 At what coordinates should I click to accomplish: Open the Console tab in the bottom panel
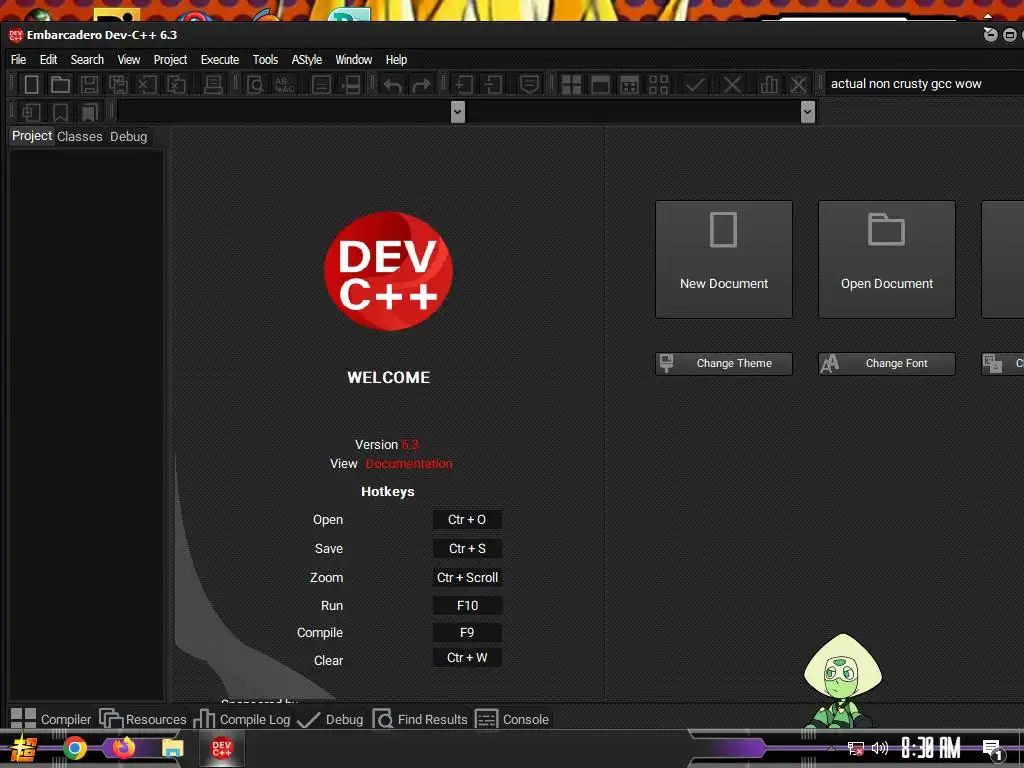[512, 719]
